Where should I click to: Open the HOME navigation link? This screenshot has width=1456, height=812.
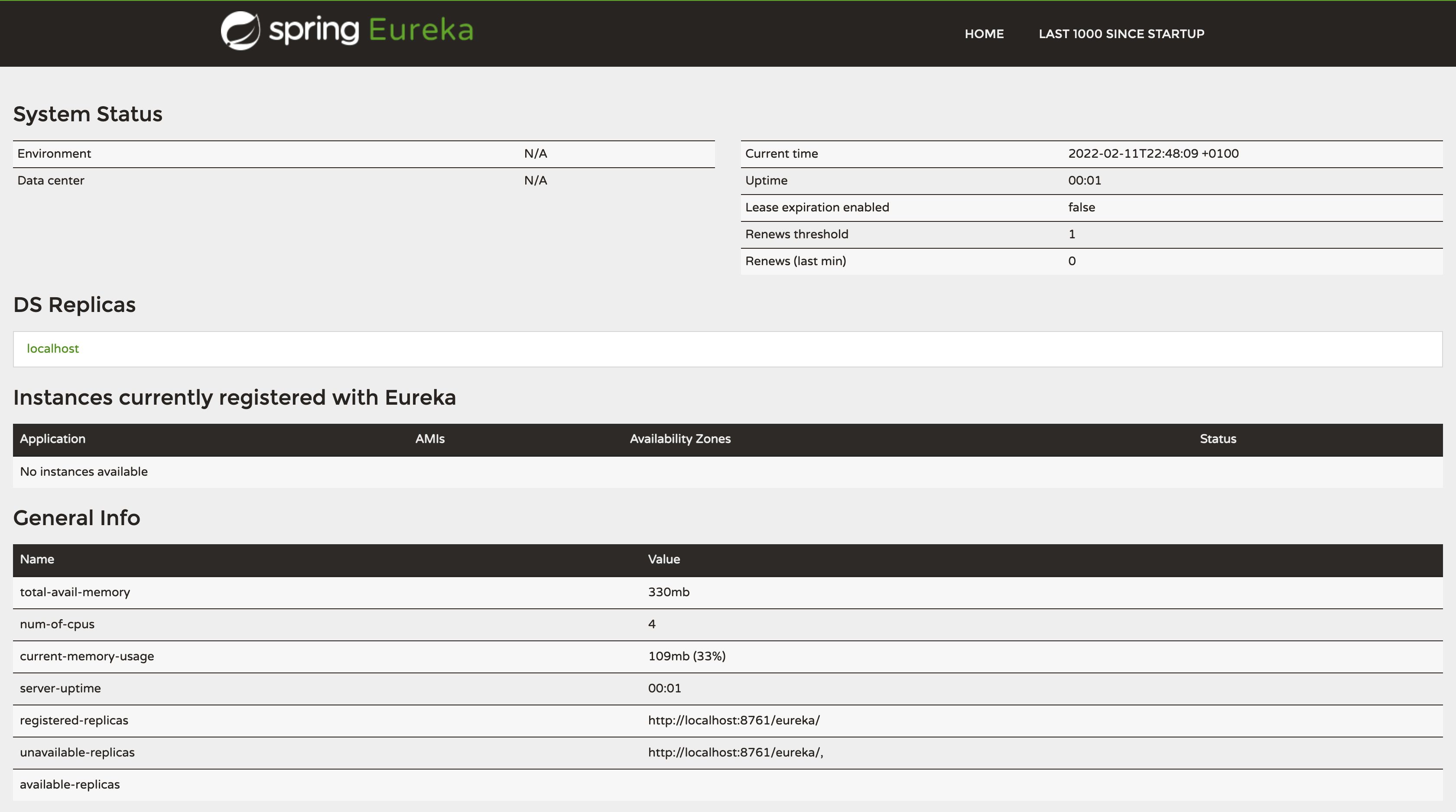pos(984,34)
